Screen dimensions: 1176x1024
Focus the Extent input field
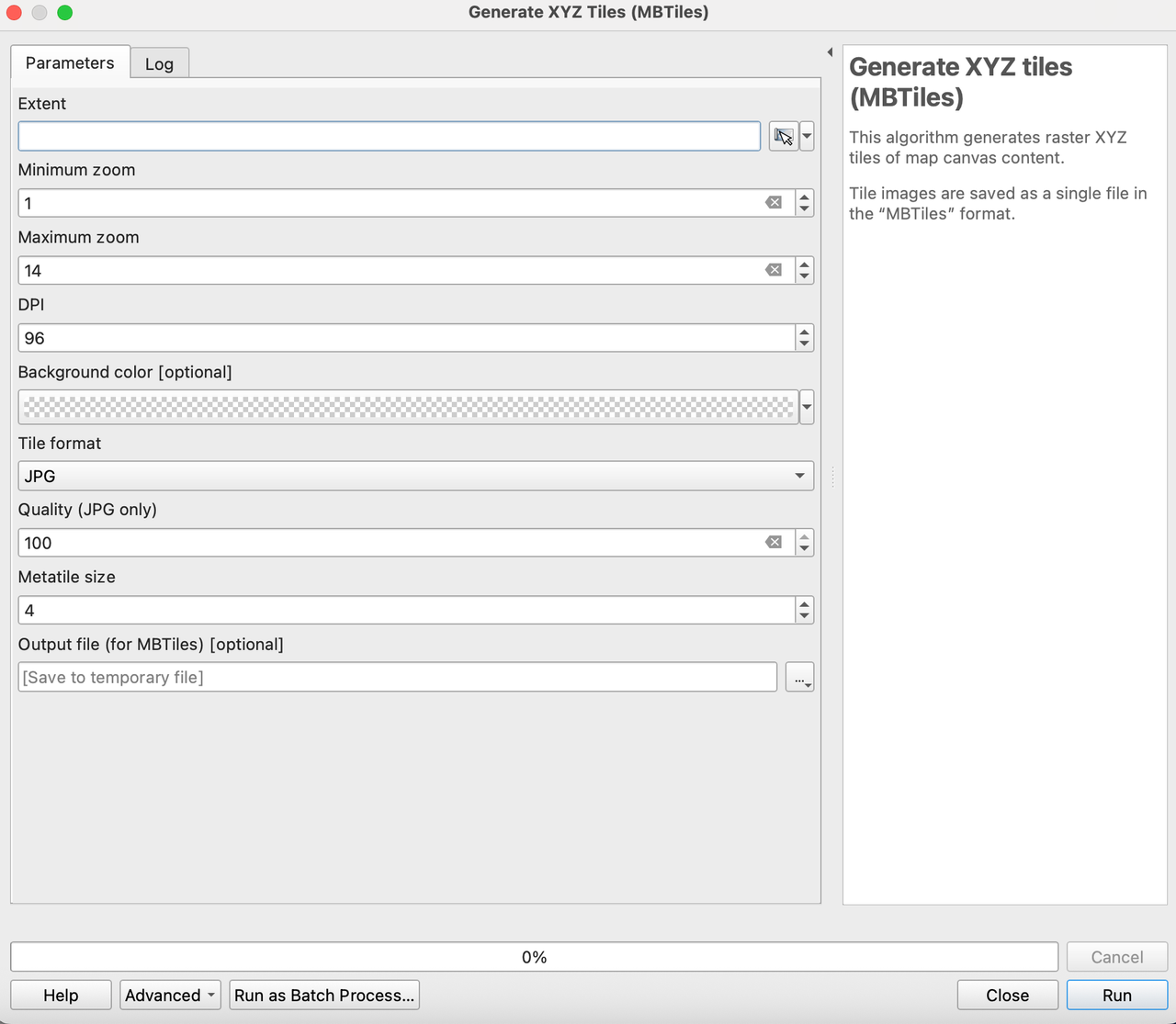point(390,136)
